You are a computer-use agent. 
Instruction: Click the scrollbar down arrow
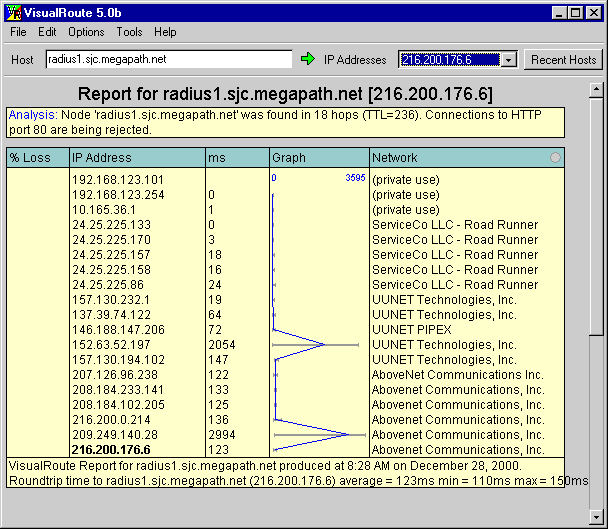(x=596, y=517)
